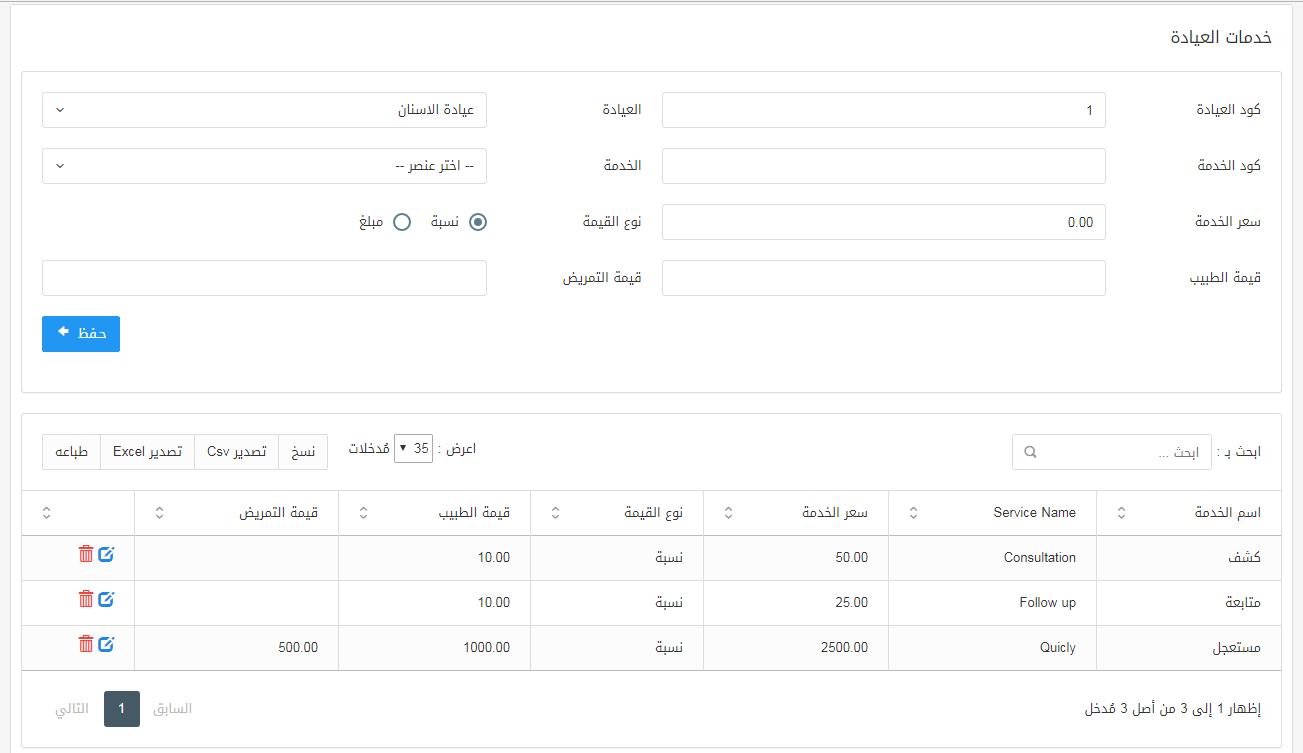This screenshot has width=1303, height=753.
Task: Open the entries count dropdown showing 35
Action: coord(414,449)
